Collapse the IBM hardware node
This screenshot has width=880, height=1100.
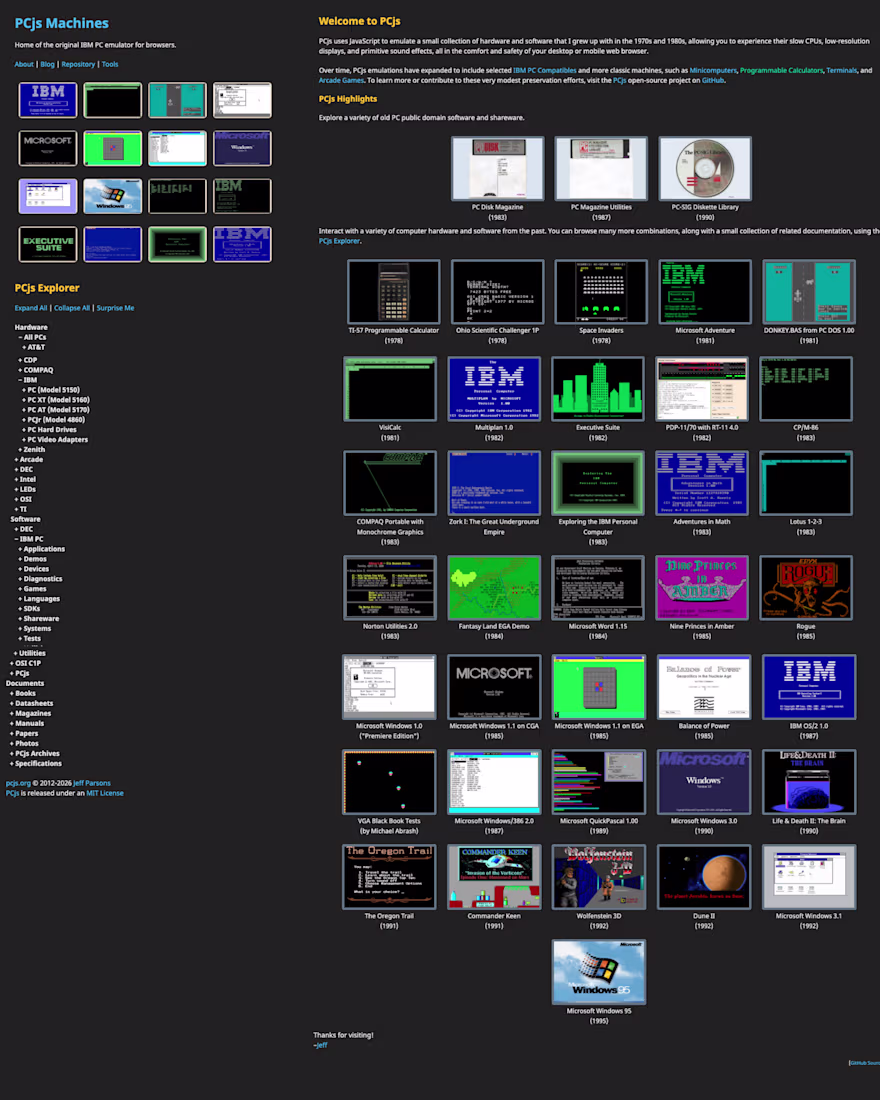coord(27,380)
